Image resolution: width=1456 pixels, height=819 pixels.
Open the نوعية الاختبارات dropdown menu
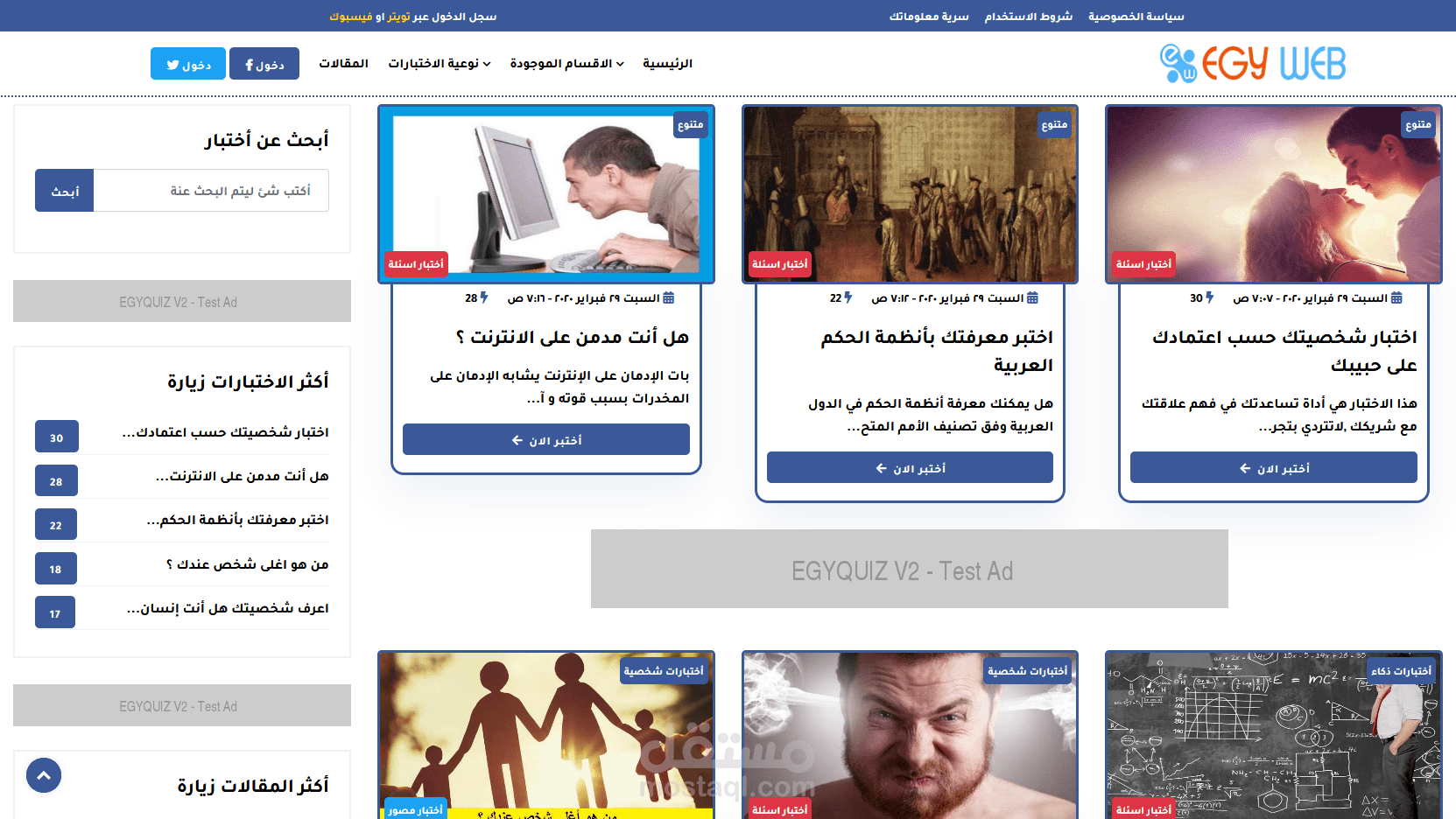point(440,63)
